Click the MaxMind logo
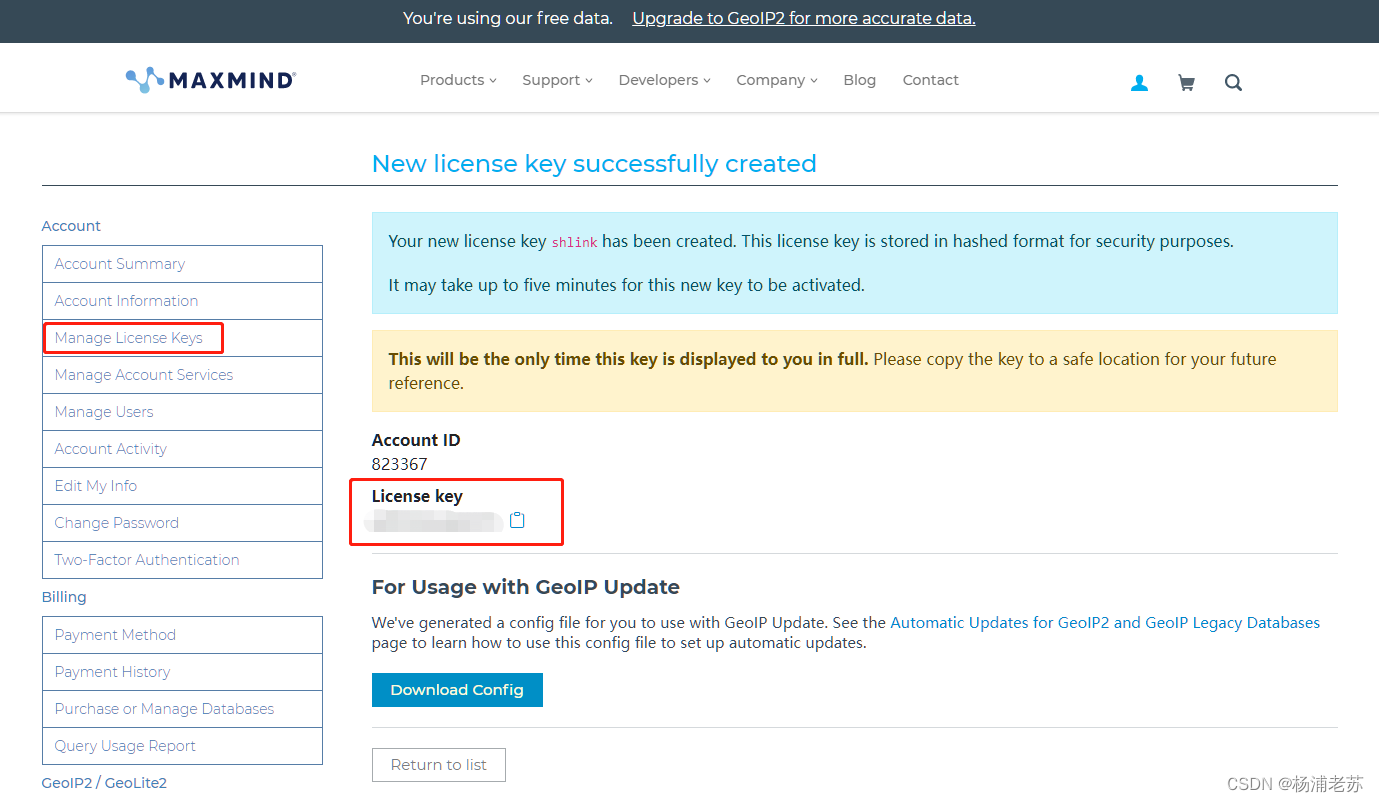The image size is (1379, 802). pos(210,80)
